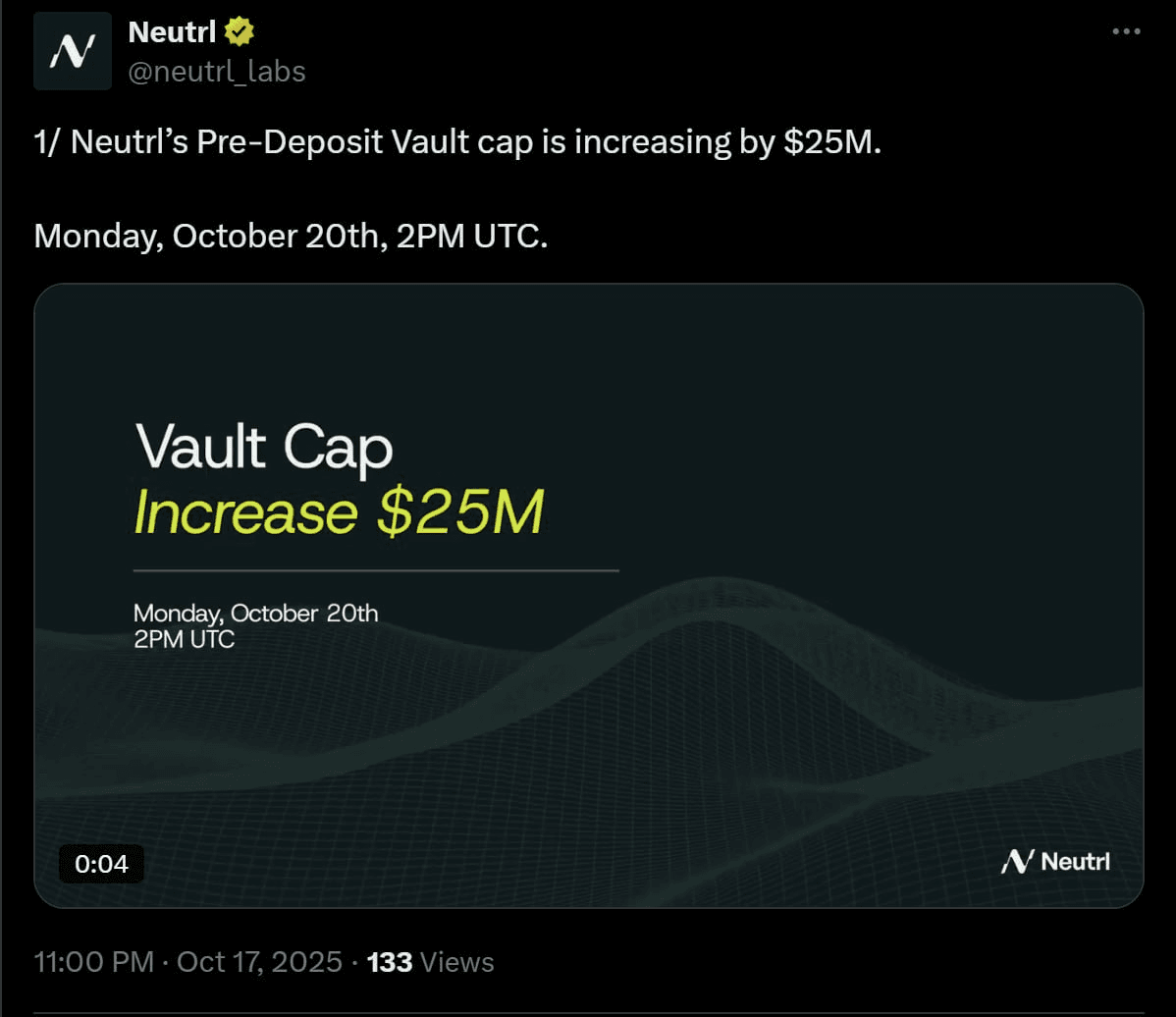
Task: Open the @neutrl_labs handle link
Action: click(x=217, y=72)
